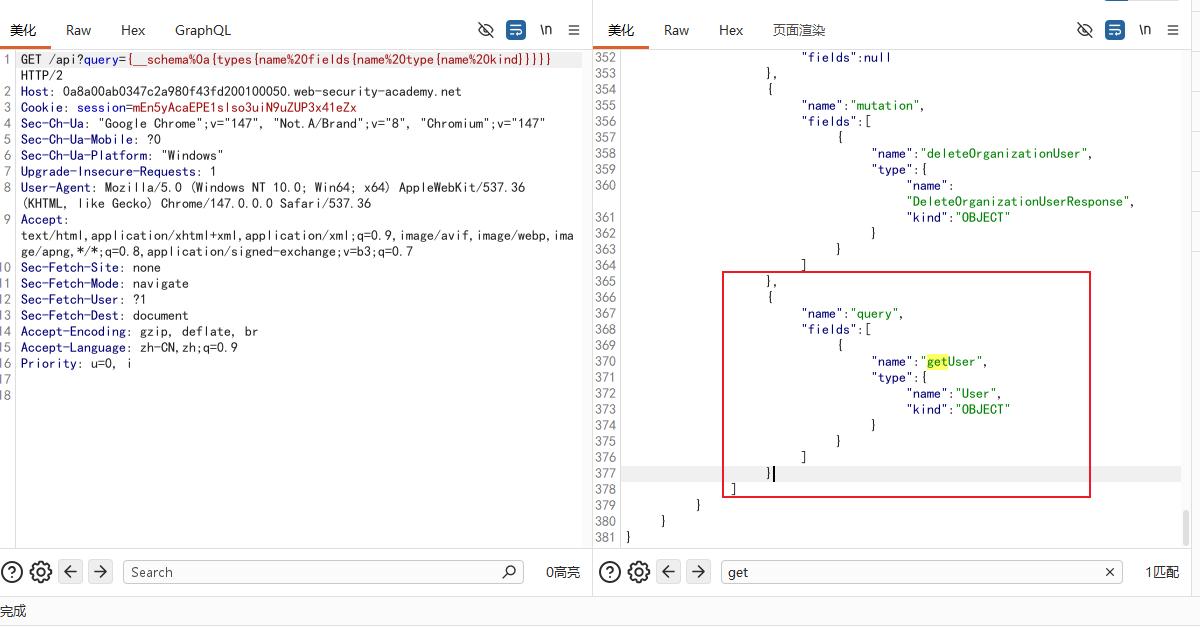Image resolution: width=1200 pixels, height=627 pixels.
Task: Go to previous match in request search
Action: 70,572
